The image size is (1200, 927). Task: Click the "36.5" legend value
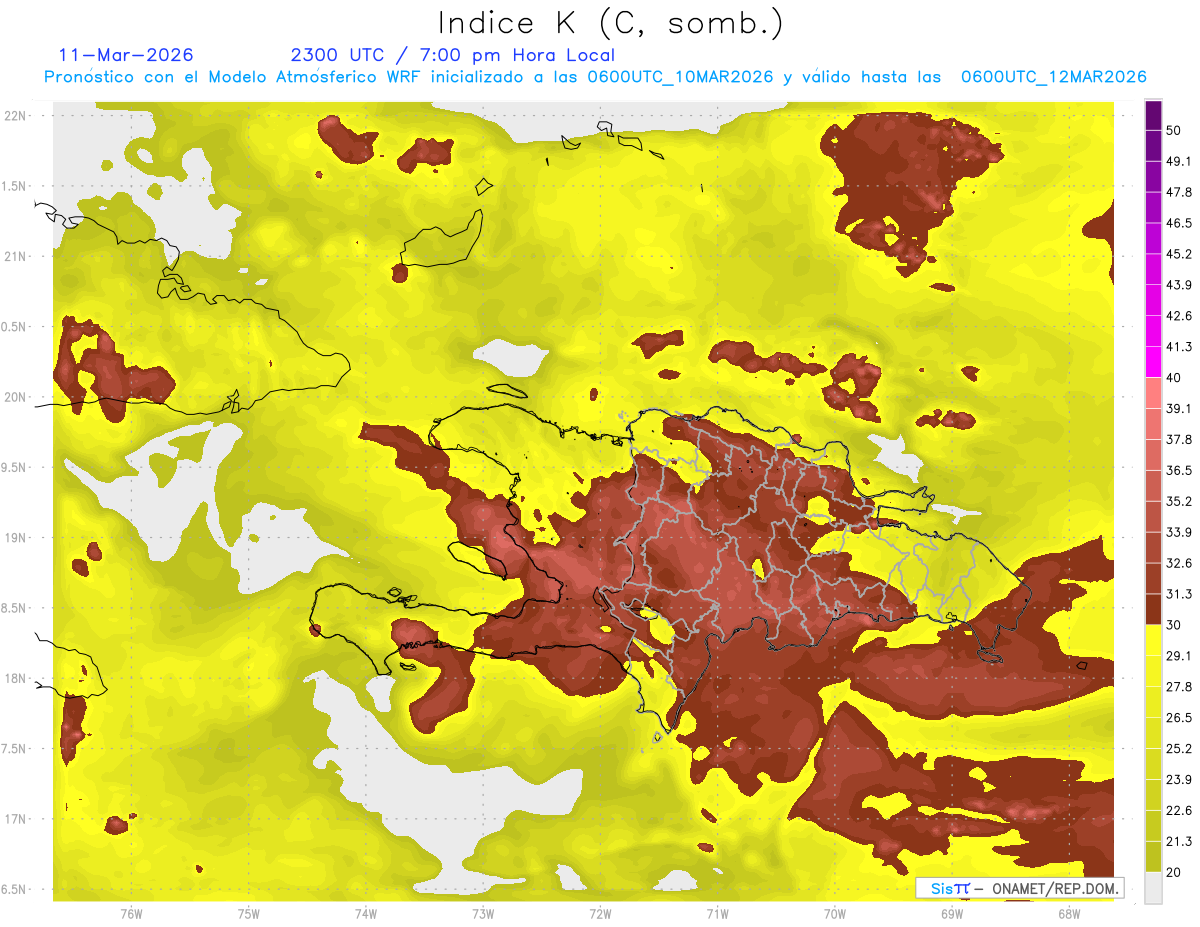1179,471
